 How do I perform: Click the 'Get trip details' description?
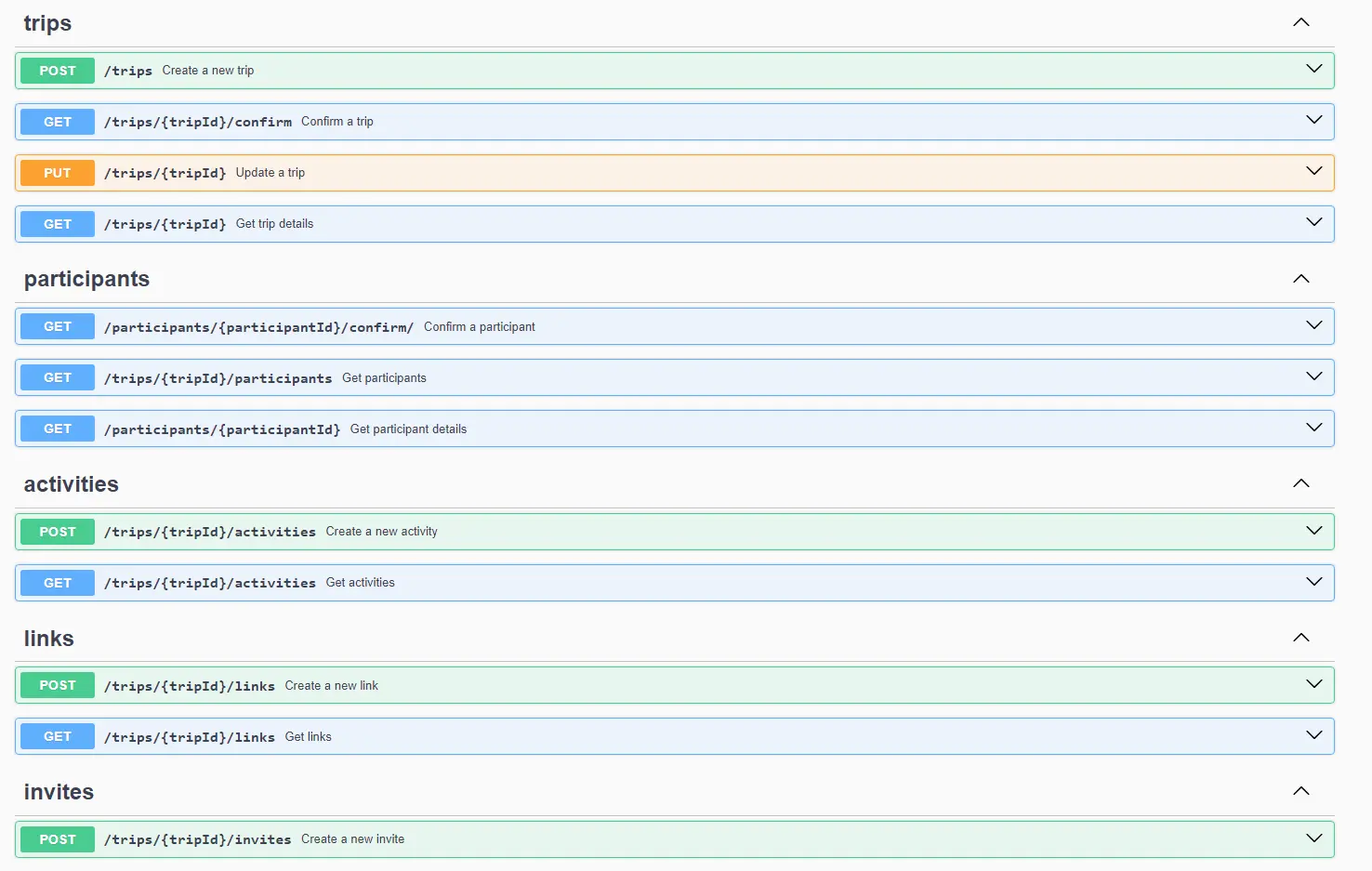(x=274, y=224)
